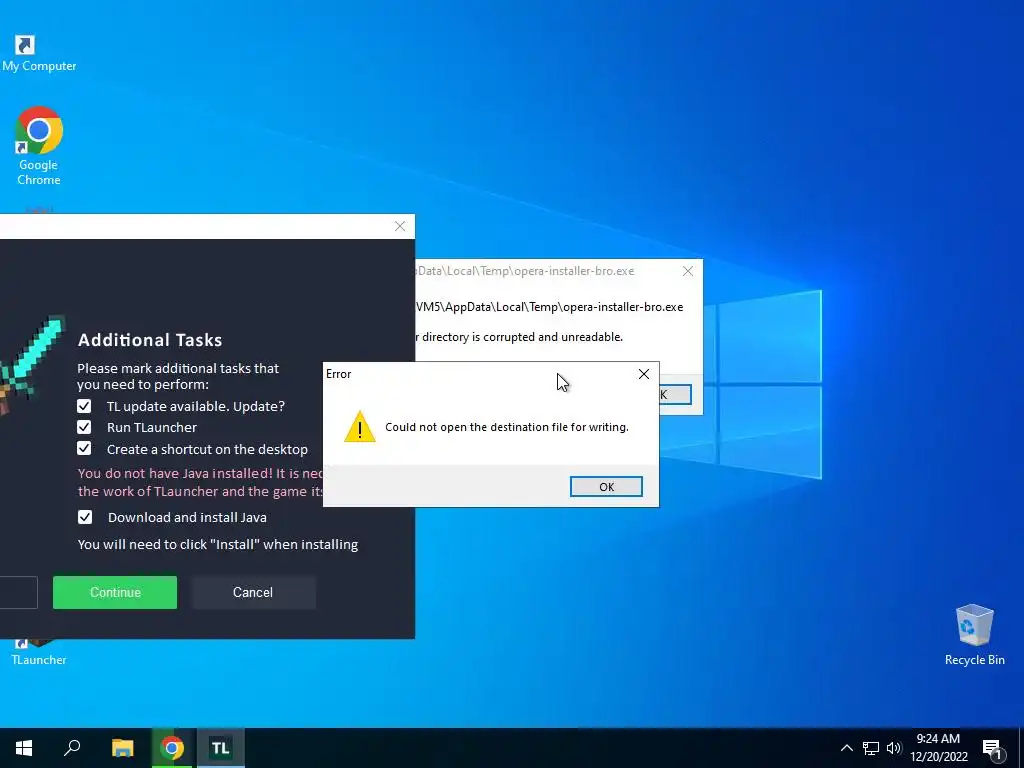
Task: Open the clock and date flyout
Action: 938,748
